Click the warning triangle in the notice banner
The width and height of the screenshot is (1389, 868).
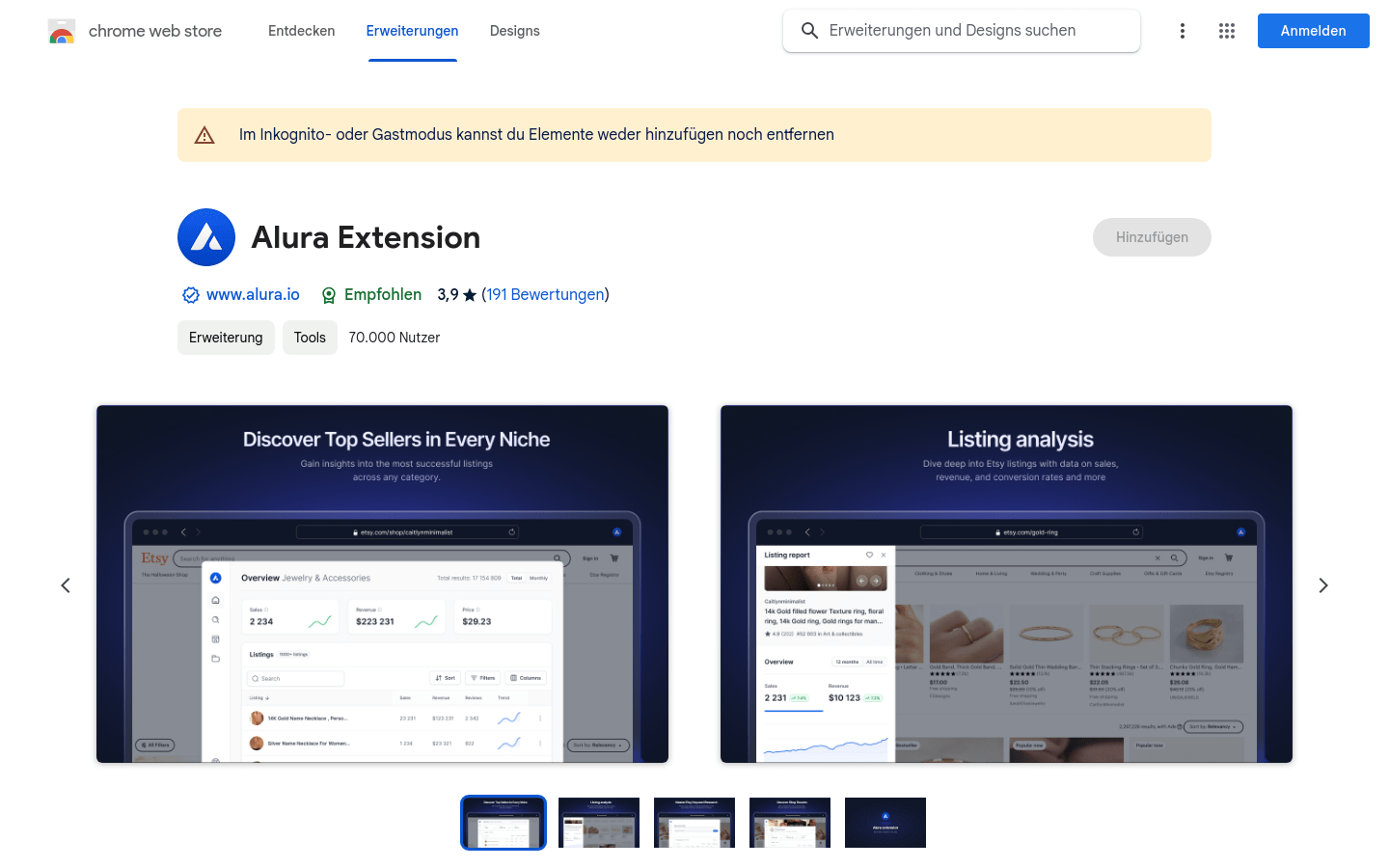tap(204, 135)
